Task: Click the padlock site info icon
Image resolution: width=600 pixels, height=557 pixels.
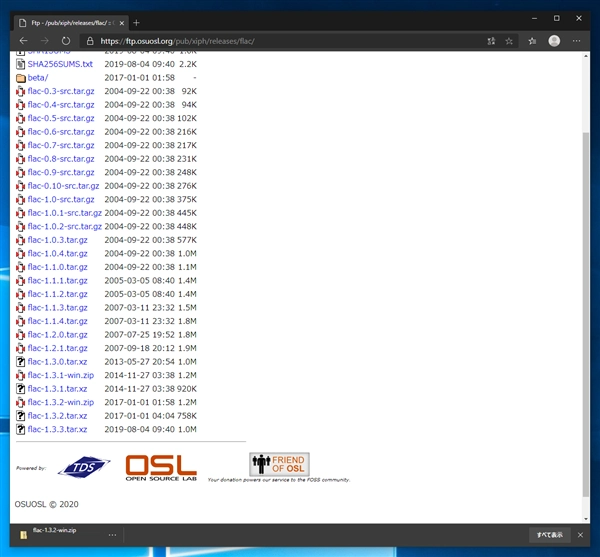Action: pos(90,41)
